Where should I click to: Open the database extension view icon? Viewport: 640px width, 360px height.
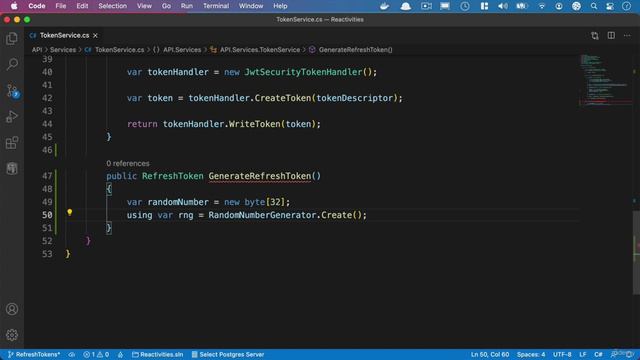pyautogui.click(x=12, y=168)
